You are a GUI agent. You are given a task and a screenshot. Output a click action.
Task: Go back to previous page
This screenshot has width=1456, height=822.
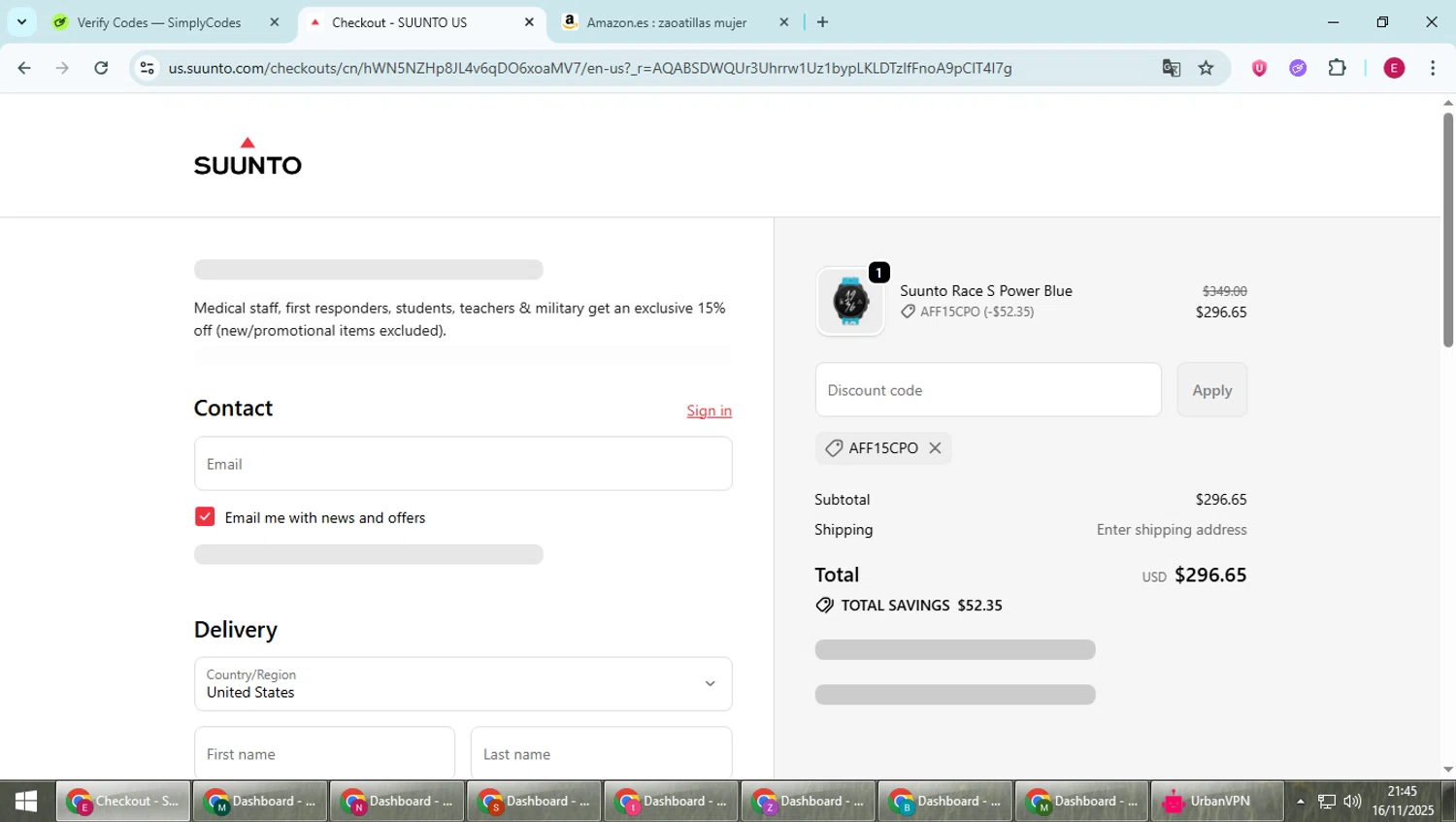pyautogui.click(x=24, y=68)
